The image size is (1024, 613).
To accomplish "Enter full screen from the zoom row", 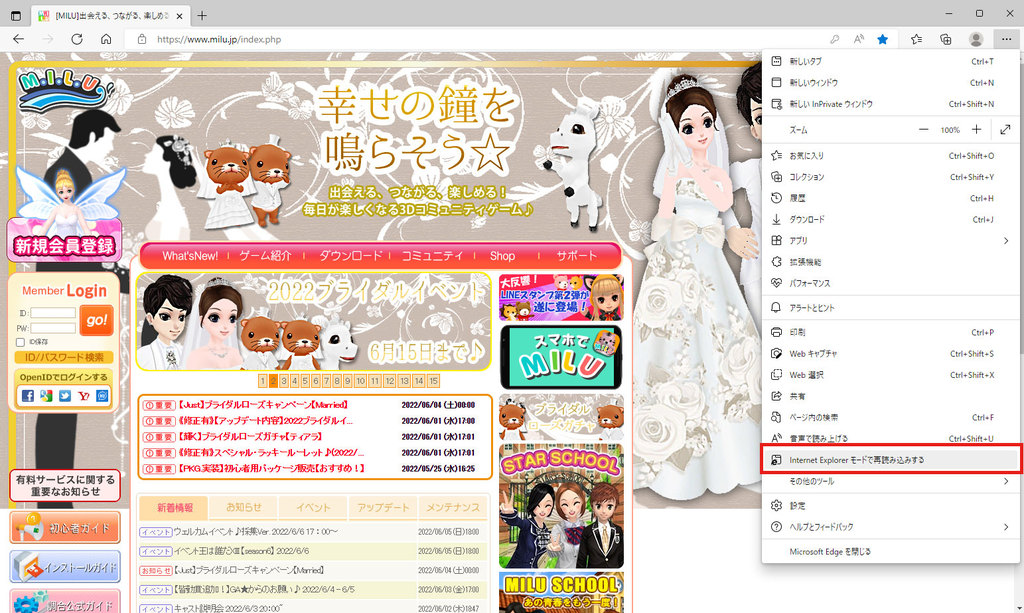I will [1005, 130].
